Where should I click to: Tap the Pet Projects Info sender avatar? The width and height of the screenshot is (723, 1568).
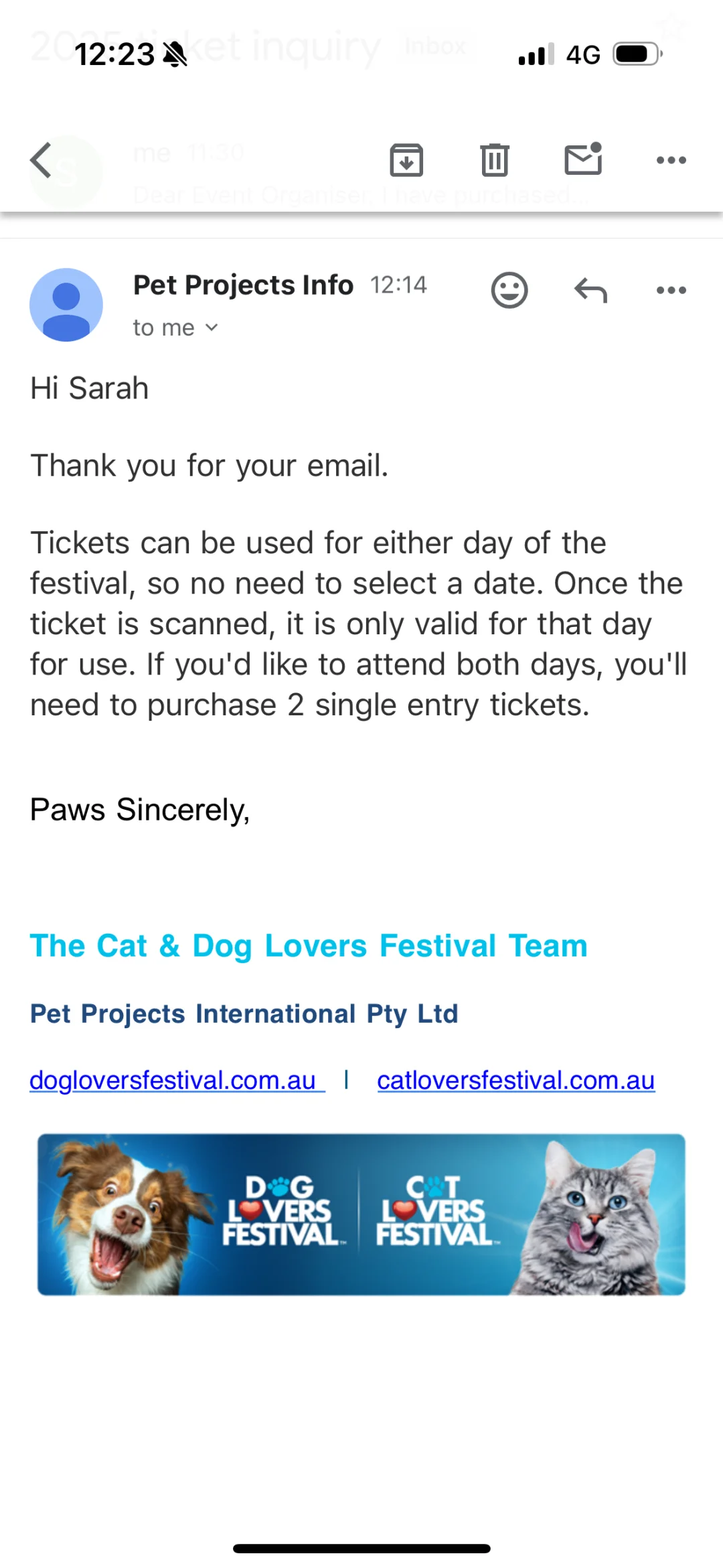tap(66, 305)
